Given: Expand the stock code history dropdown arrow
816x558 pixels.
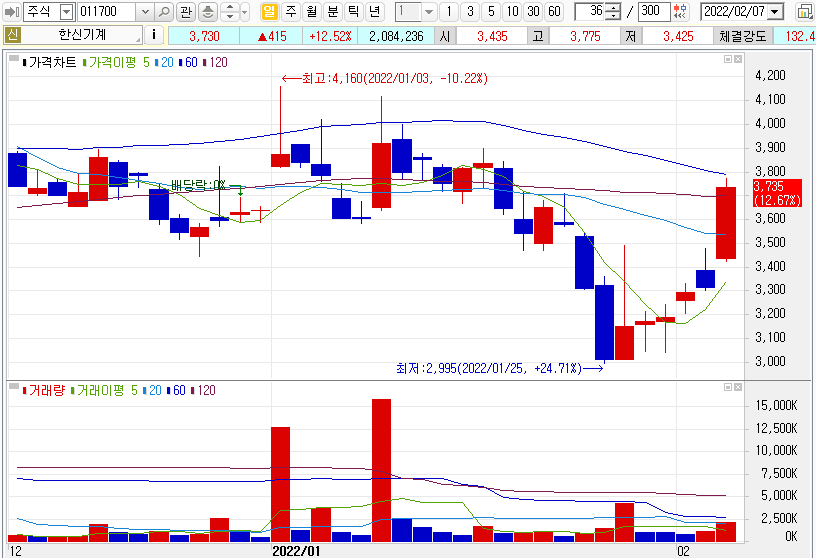Looking at the screenshot, I should click(x=145, y=11).
